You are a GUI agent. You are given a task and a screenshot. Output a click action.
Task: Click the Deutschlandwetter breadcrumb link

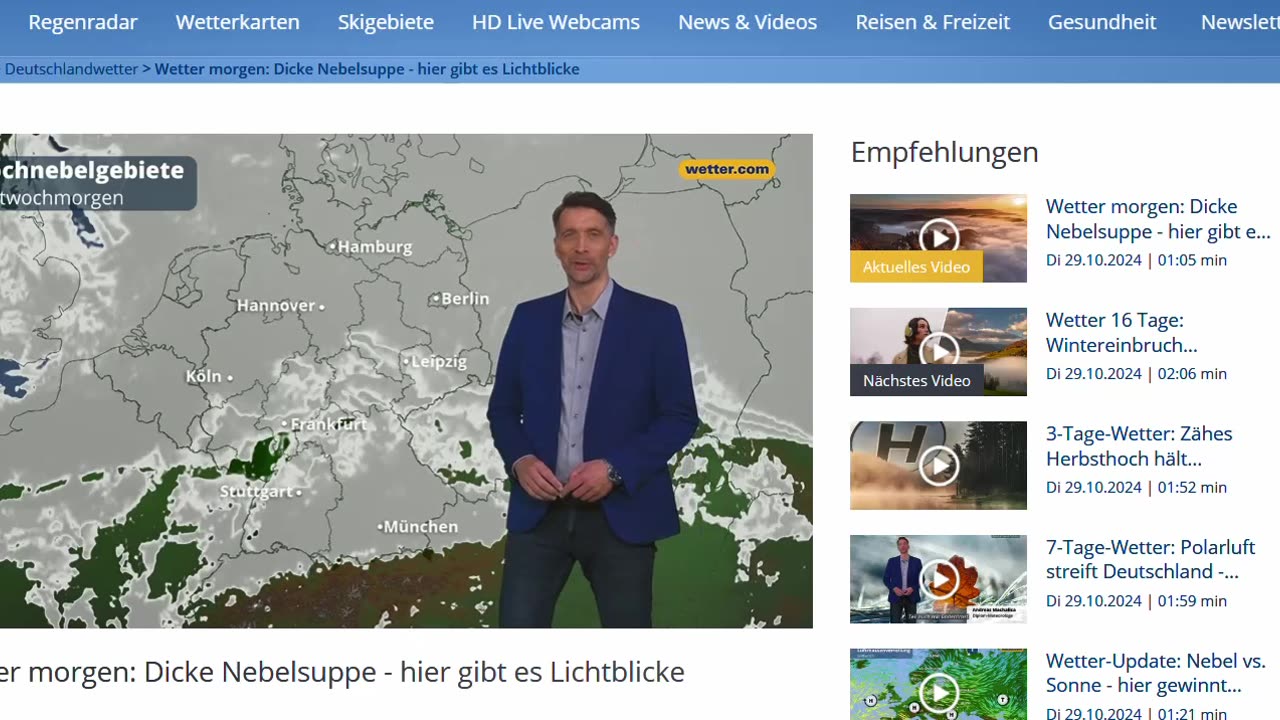click(71, 69)
